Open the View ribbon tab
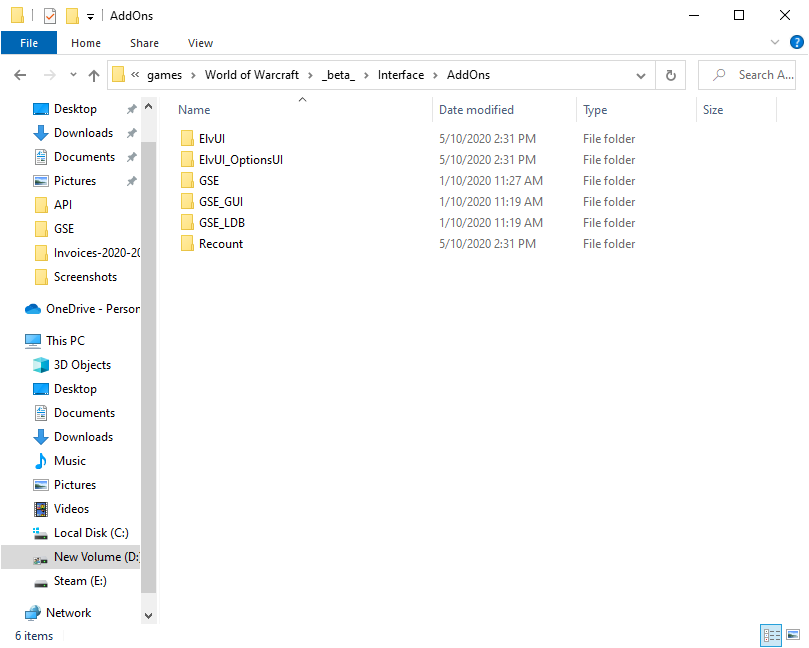 (x=200, y=43)
